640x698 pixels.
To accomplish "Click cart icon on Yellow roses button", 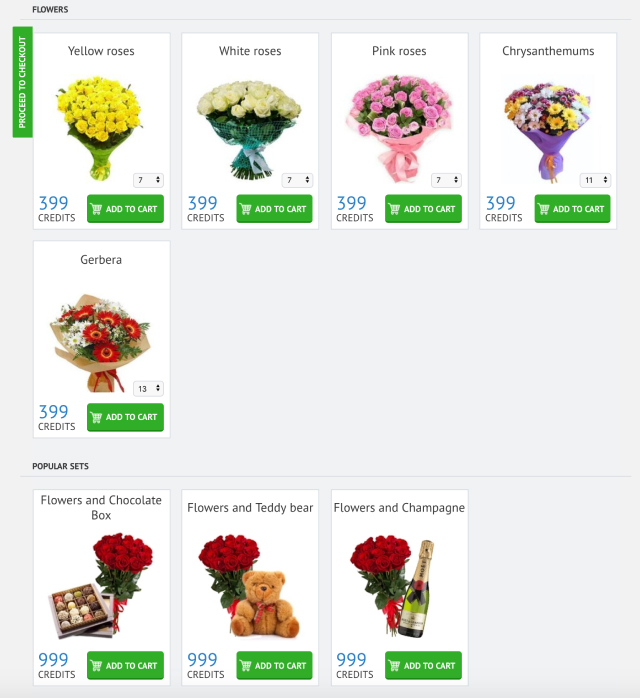I will pyautogui.click(x=96, y=209).
